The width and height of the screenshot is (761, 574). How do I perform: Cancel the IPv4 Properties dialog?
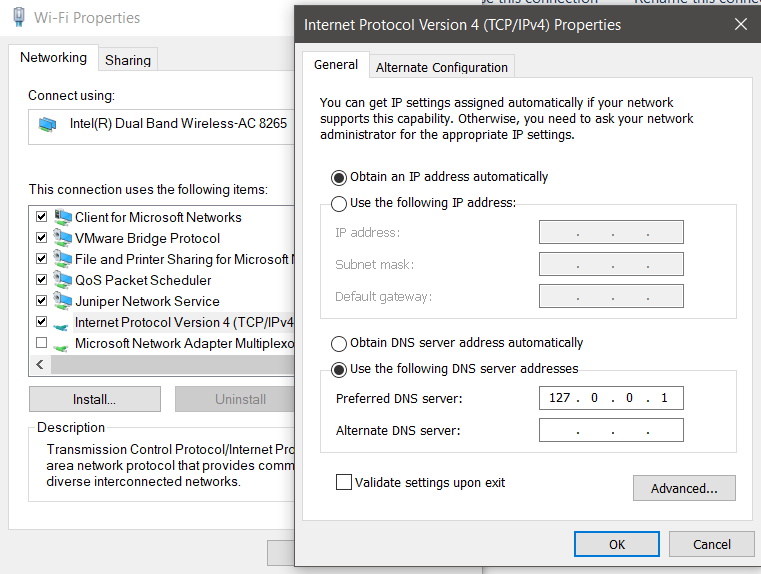(711, 544)
